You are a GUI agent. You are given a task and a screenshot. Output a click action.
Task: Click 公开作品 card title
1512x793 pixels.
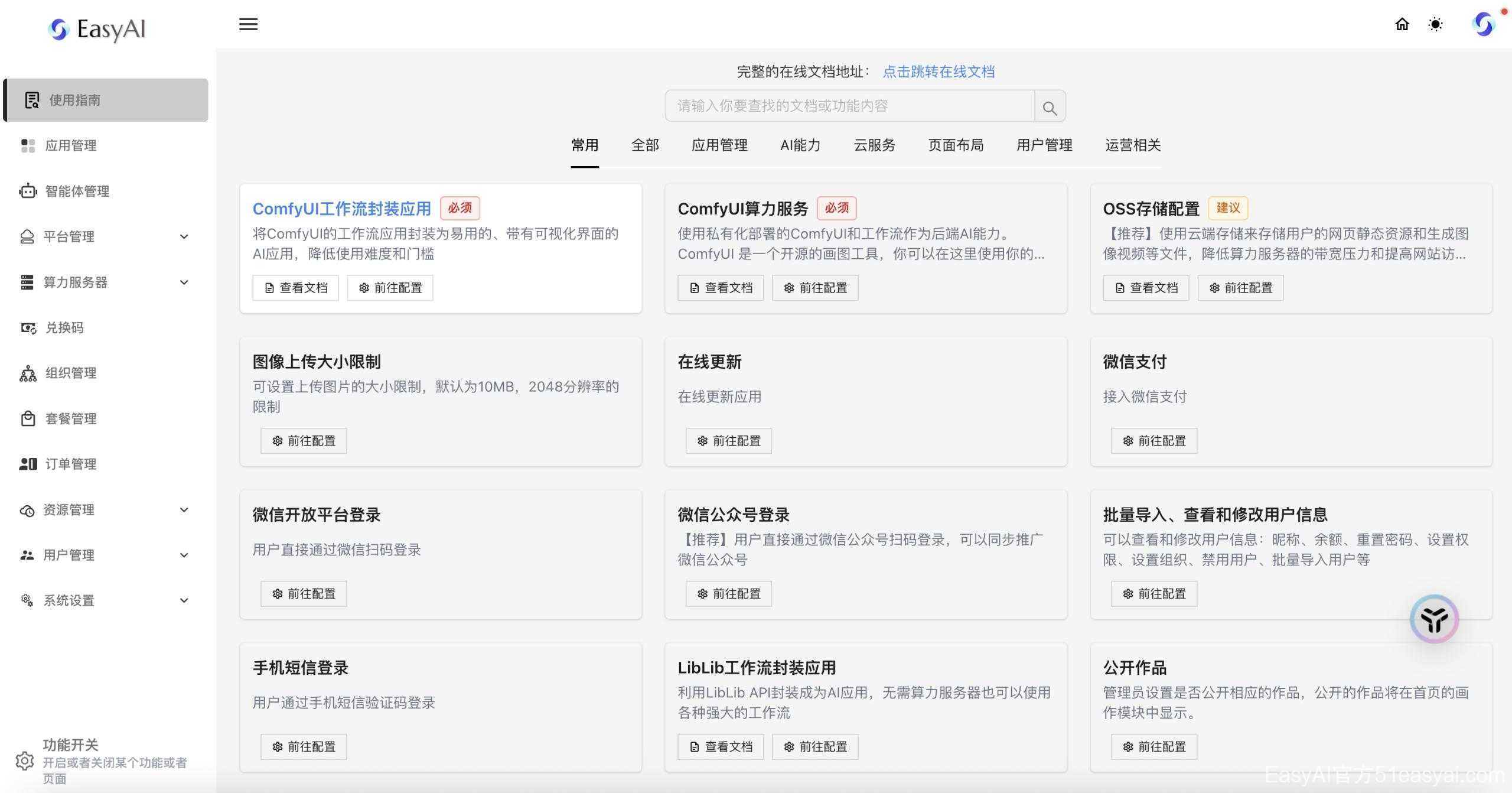click(1135, 668)
